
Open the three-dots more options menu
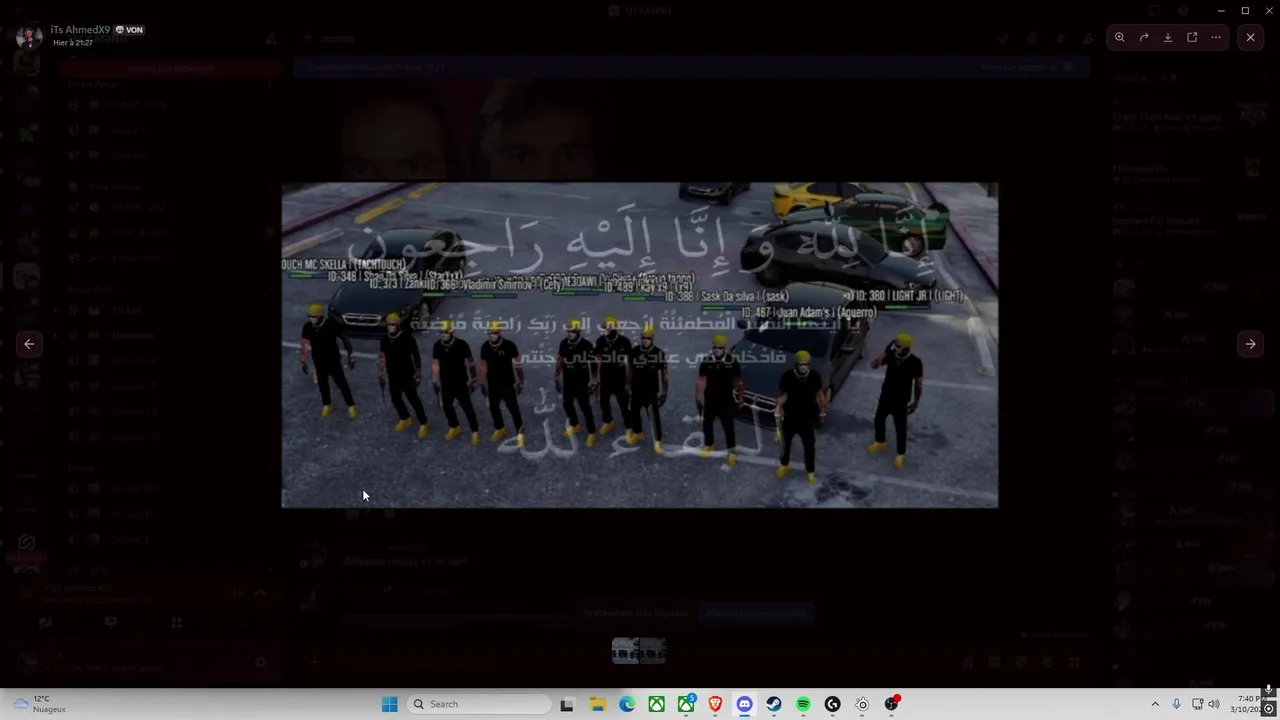pyautogui.click(x=1216, y=37)
